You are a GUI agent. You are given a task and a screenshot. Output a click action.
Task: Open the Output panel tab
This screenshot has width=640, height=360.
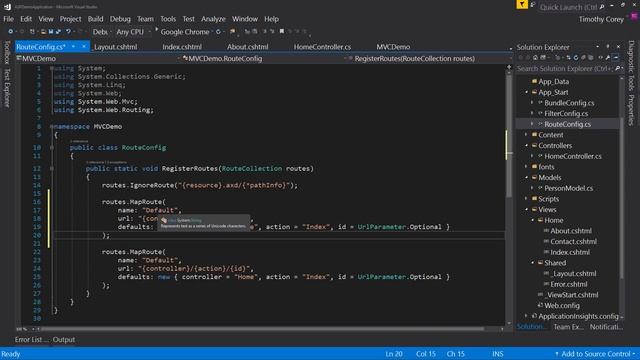click(64, 340)
